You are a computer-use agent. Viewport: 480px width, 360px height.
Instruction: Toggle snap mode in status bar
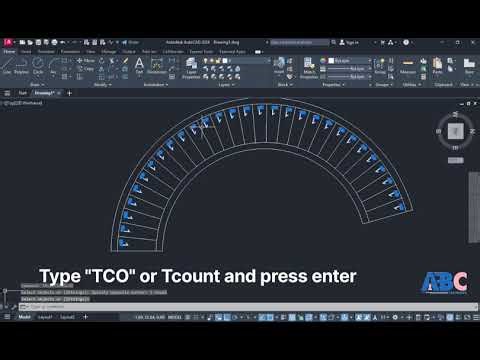(196, 317)
